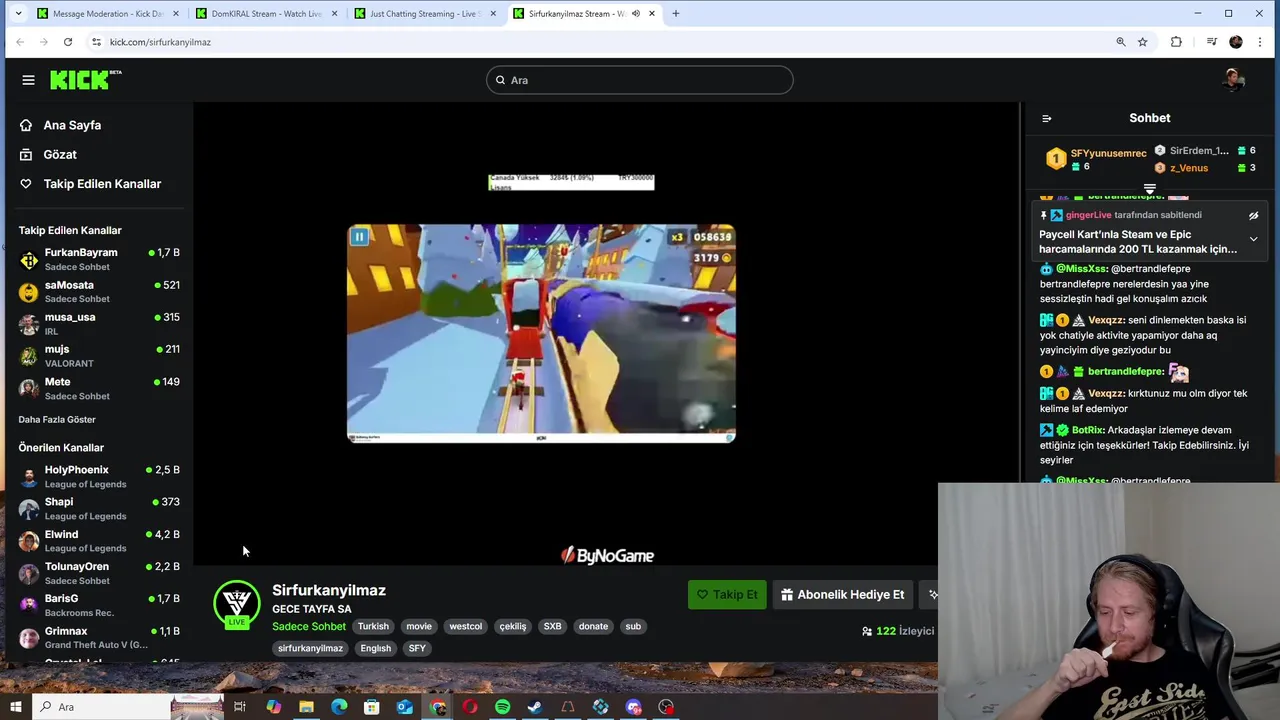This screenshot has height=720, width=1280.
Task: Expand the pinned Paycell message
Action: [x=1253, y=240]
